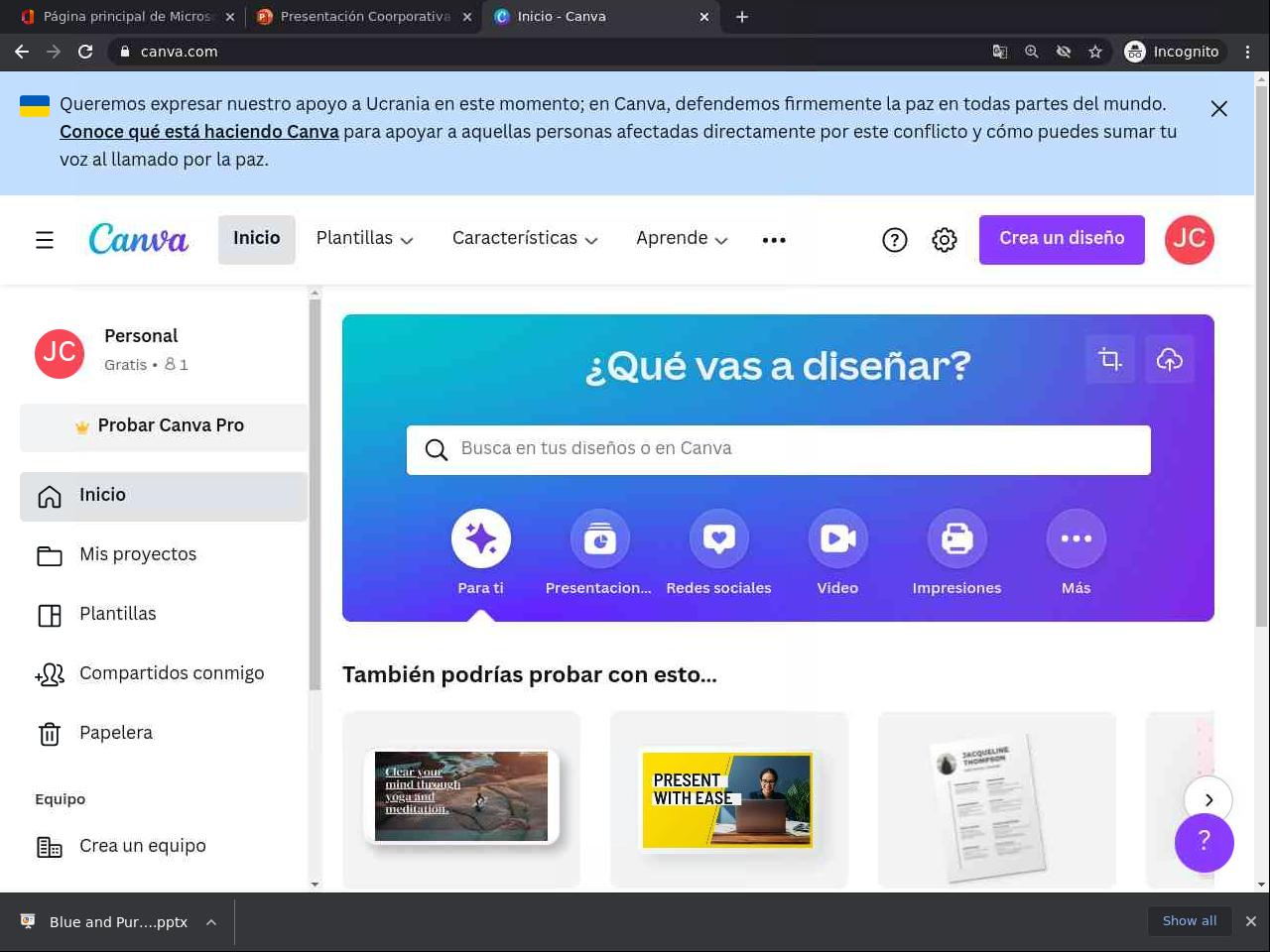Click the page vertical scrollbar
Screen dimensions: 1270x952
[1262, 357]
